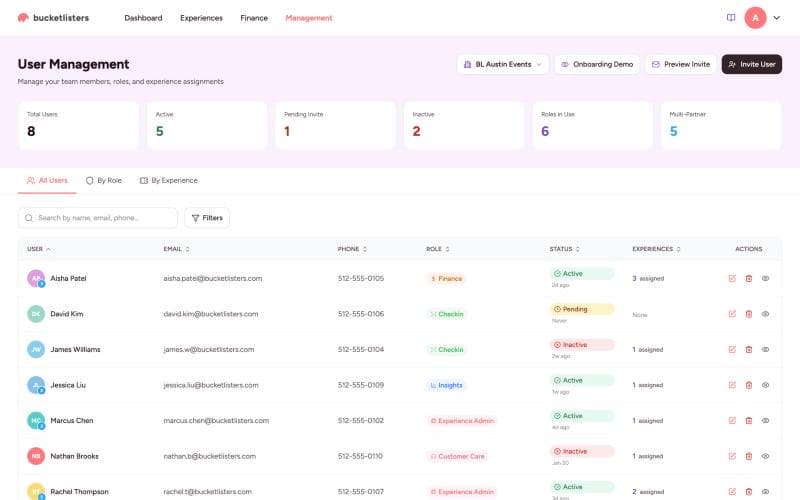
Task: View Marcus Chen with the eye icon
Action: coord(765,421)
